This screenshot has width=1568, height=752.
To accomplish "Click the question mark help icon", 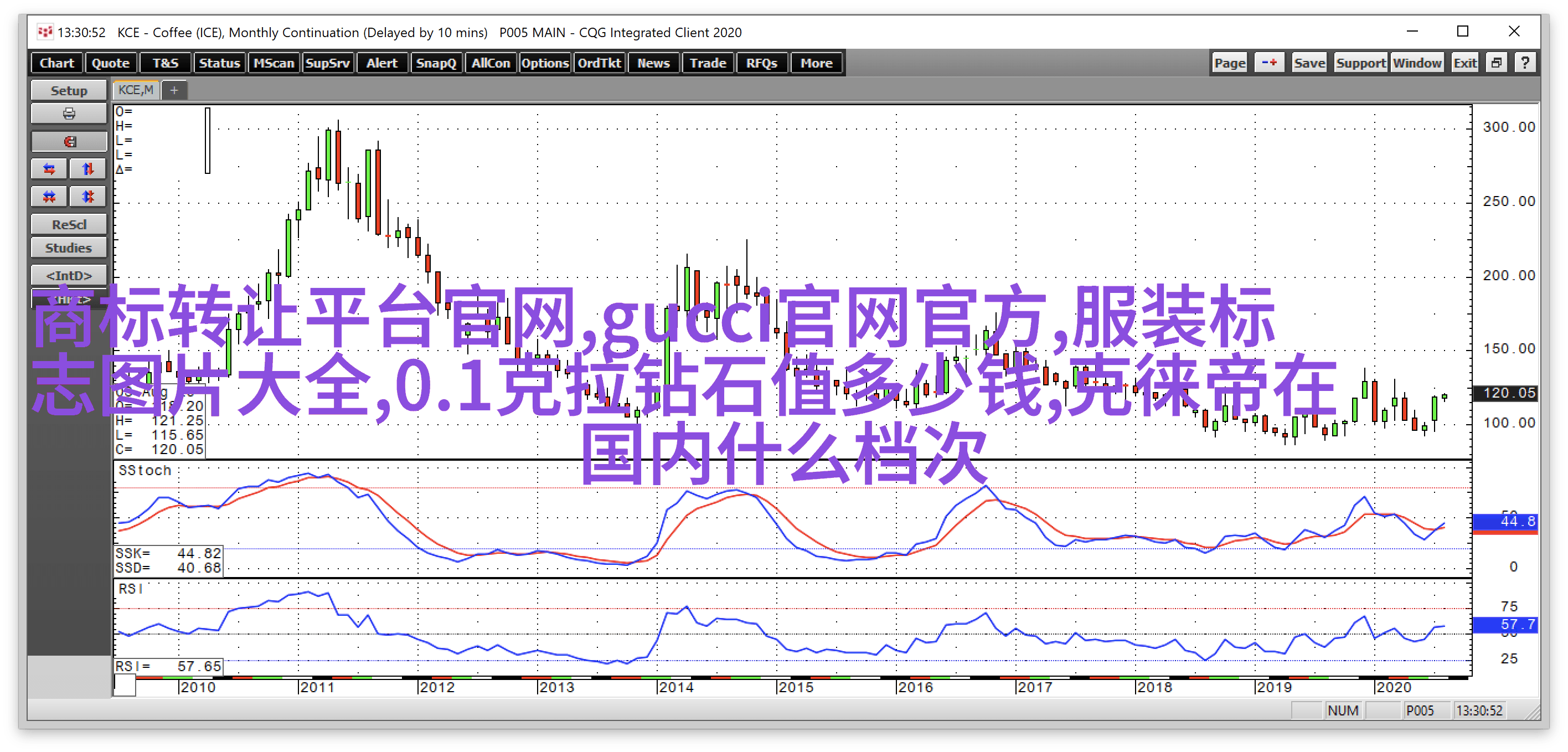I will [1525, 63].
